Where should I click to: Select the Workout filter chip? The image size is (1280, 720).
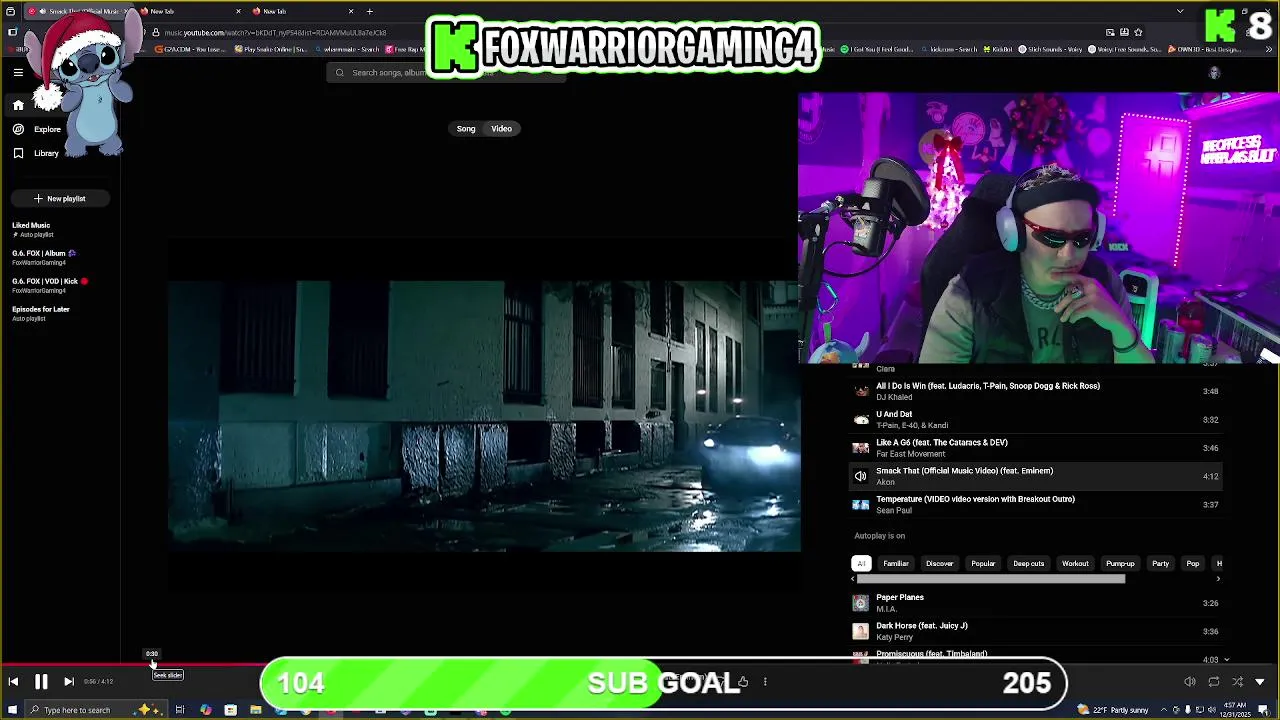click(x=1075, y=564)
